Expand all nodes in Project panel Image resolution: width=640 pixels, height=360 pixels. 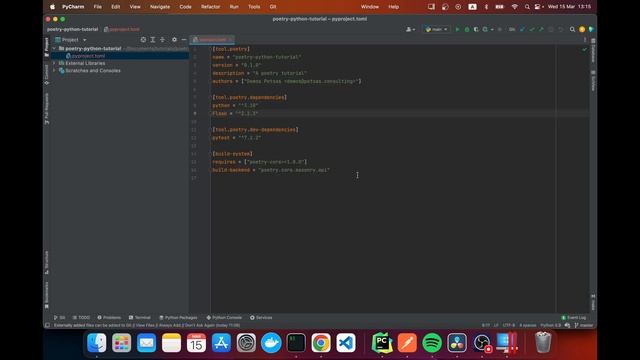(x=153, y=40)
